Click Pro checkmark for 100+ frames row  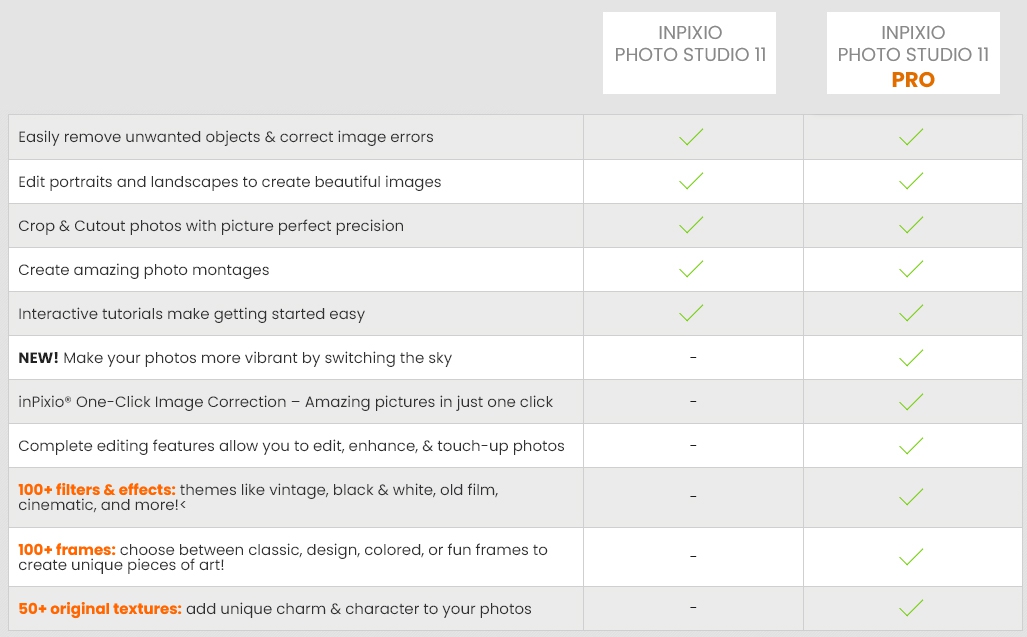(911, 557)
